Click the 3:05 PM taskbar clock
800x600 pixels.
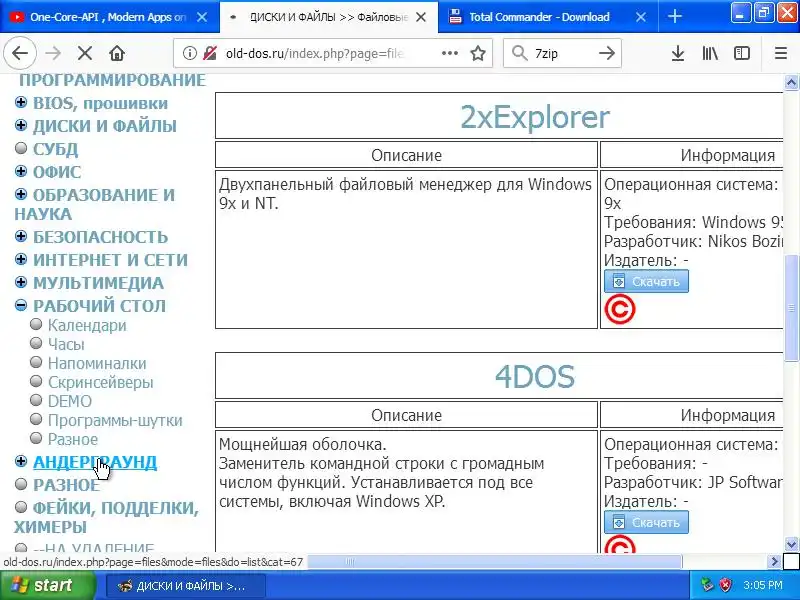coord(763,585)
